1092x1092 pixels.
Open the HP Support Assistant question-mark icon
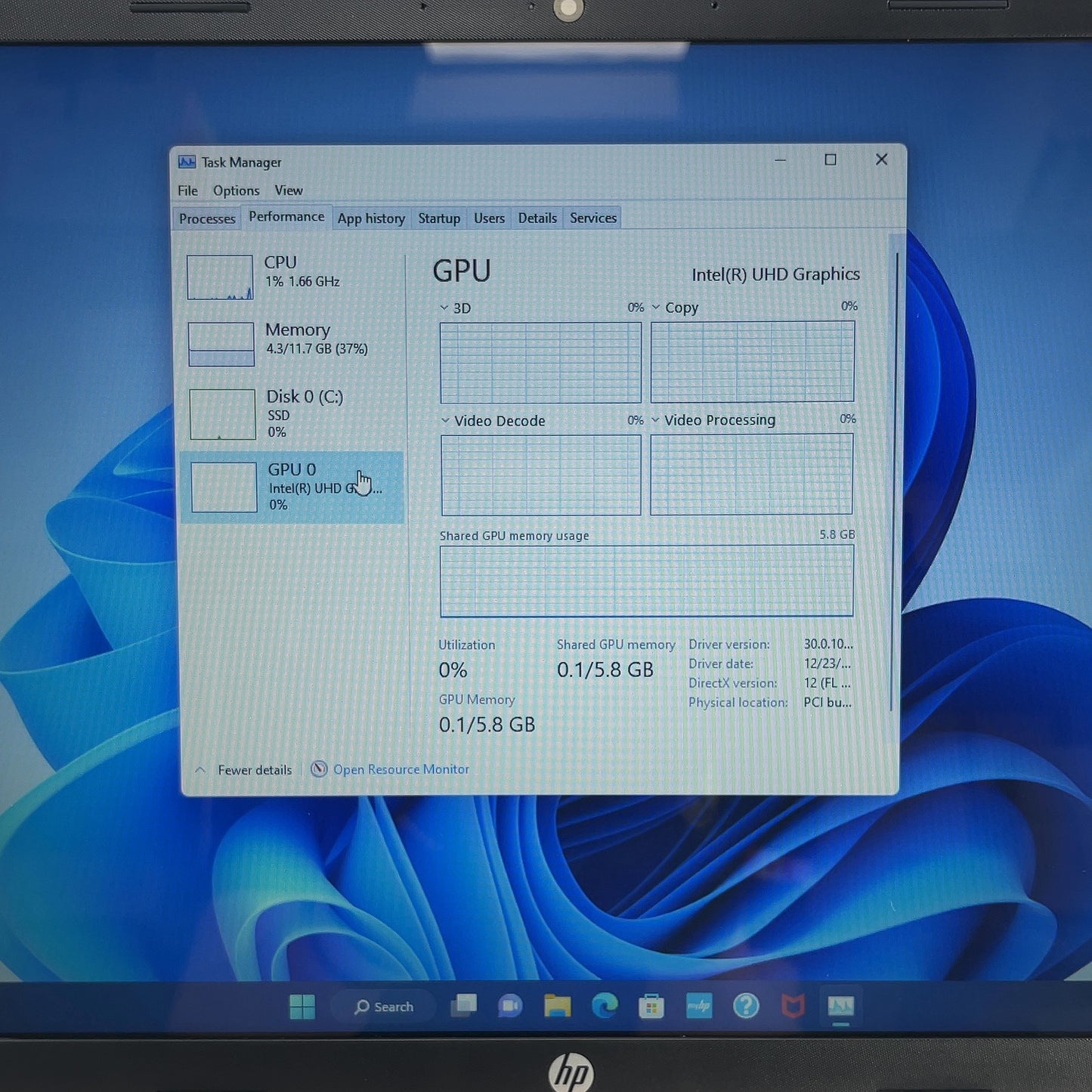point(746,1006)
